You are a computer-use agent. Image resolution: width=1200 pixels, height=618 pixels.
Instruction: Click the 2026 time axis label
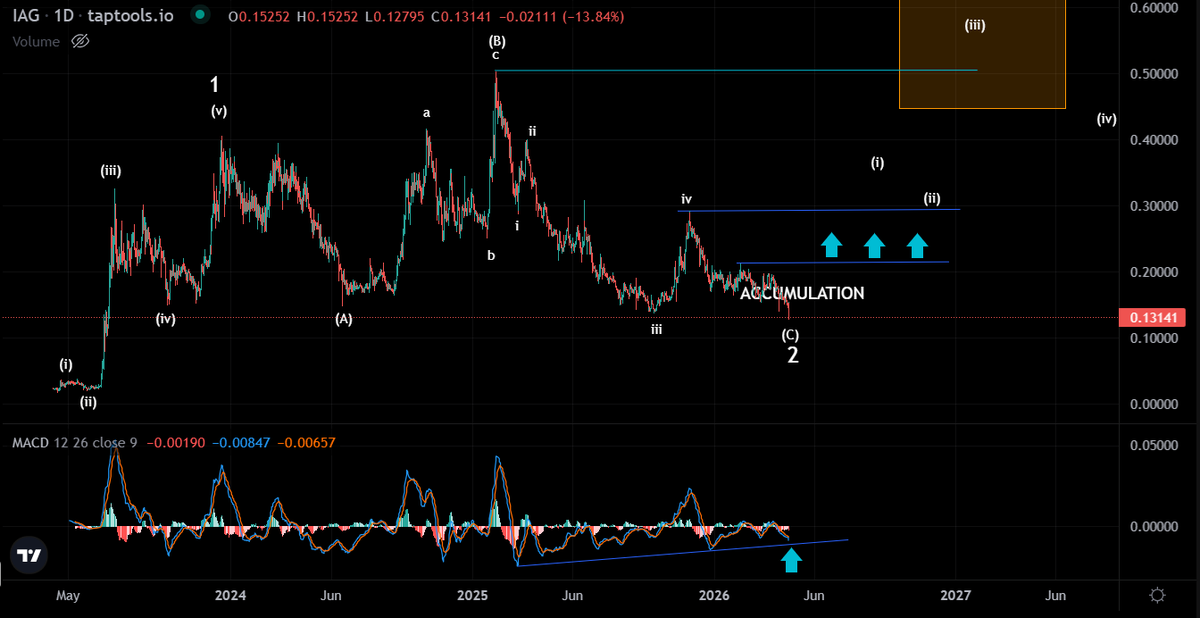(714, 595)
